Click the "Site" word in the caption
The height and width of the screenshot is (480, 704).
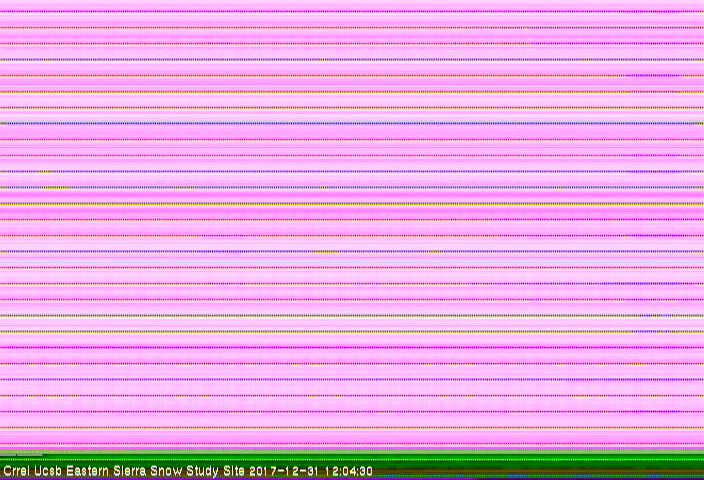point(236,471)
